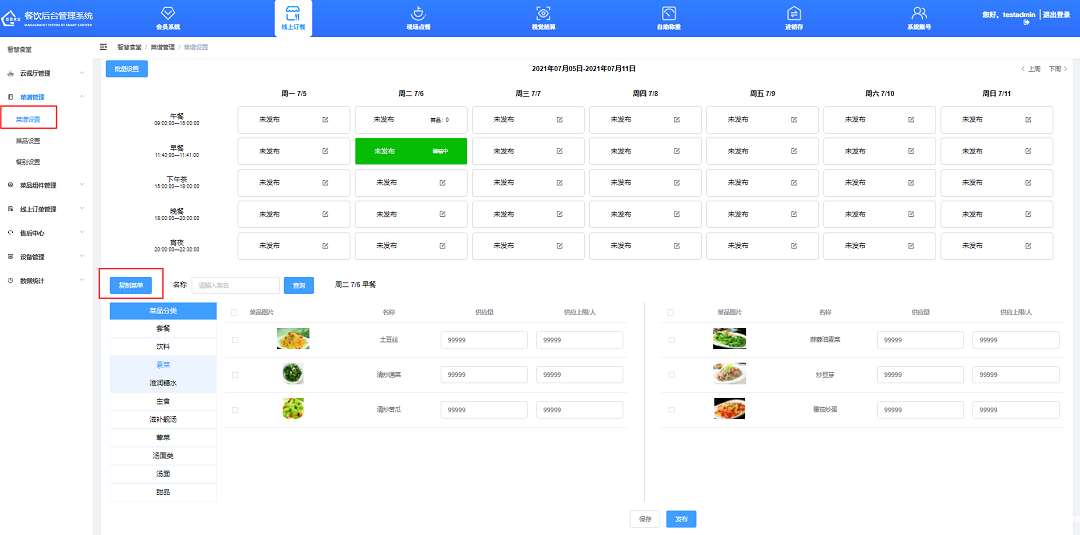Expand 云餐厅管理 sidebar menu

point(45,73)
